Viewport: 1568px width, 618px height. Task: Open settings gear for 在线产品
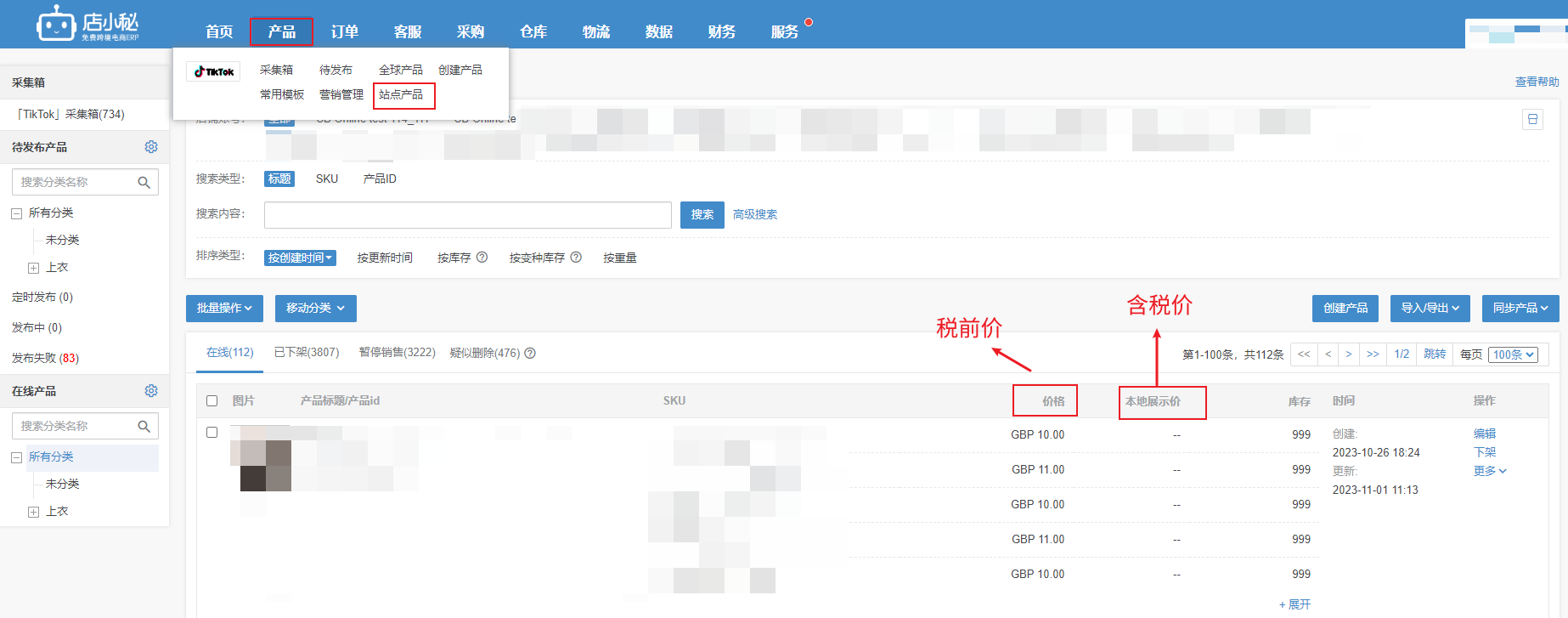[151, 391]
